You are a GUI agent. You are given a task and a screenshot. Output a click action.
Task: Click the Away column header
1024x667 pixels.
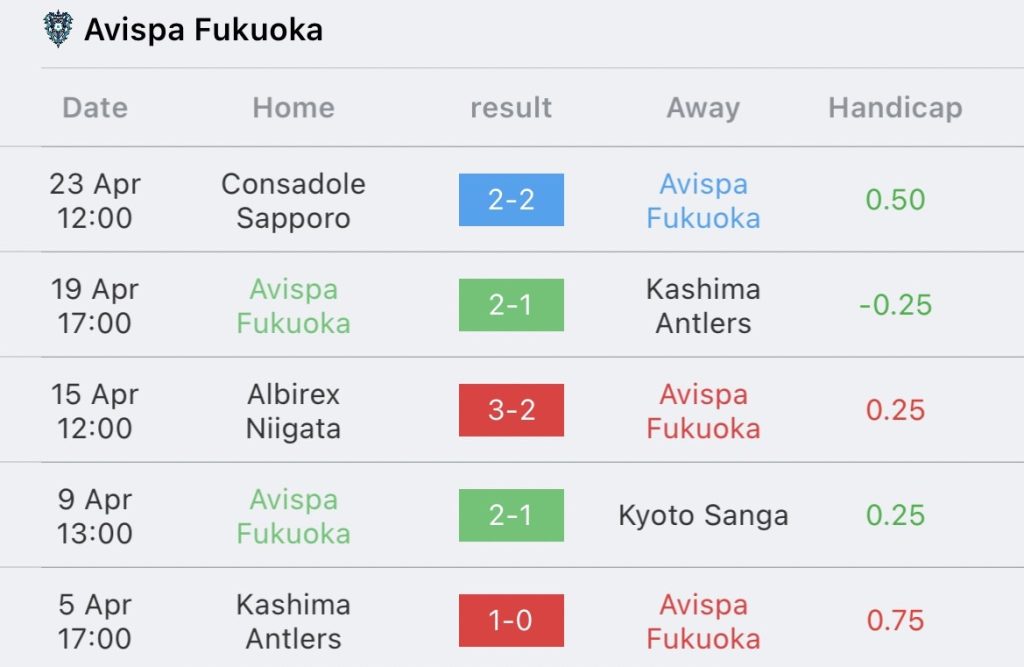click(703, 108)
